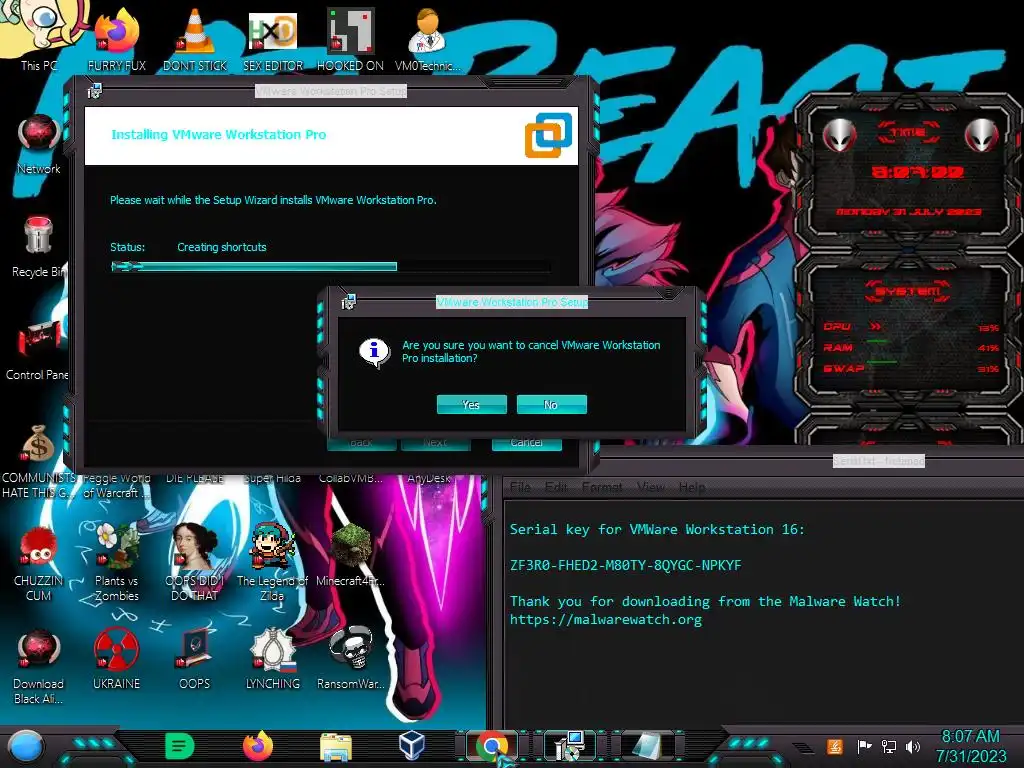Open the Format menu in Notepad
Screen dimensions: 1024x768
[601, 487]
